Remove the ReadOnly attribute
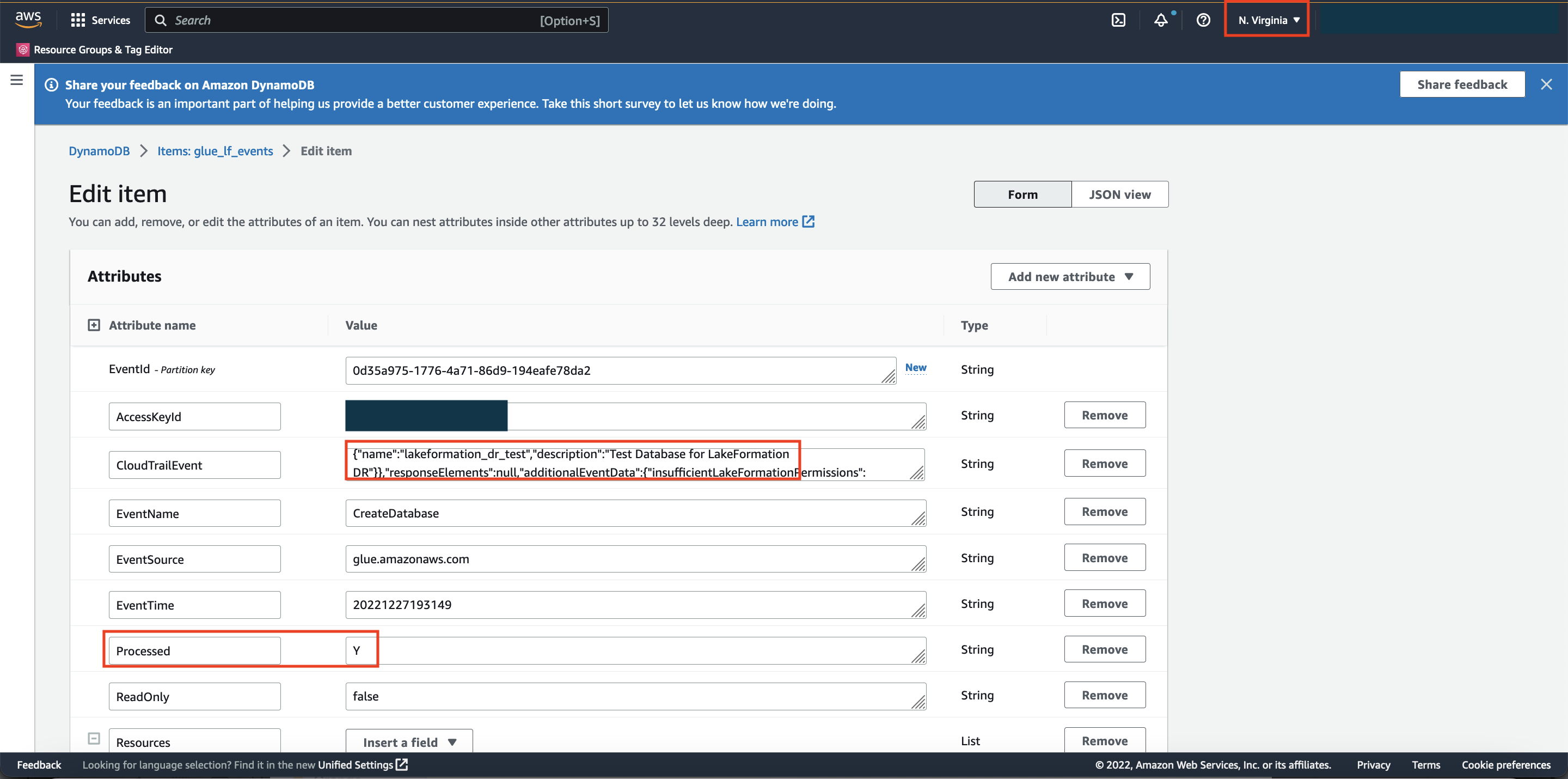The image size is (1568, 779). 1105,695
